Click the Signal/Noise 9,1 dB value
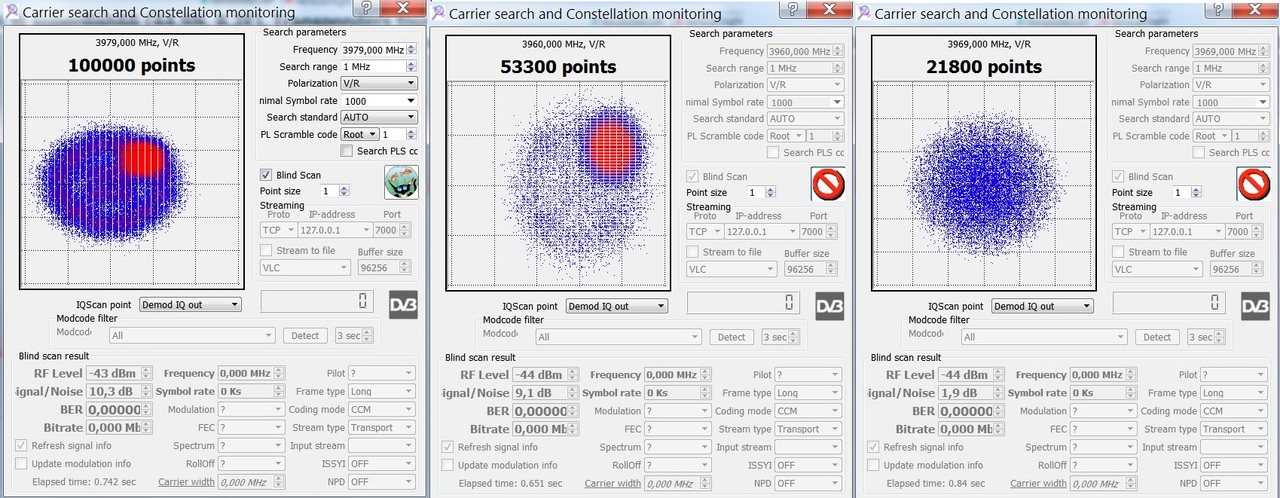Screen dimensions: 1280x498 coord(546,392)
